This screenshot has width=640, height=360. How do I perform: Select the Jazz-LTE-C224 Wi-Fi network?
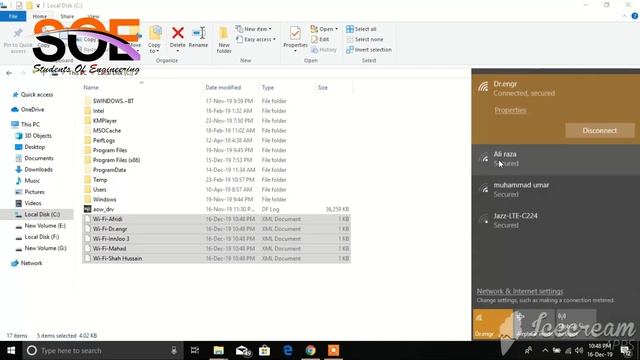click(556, 220)
